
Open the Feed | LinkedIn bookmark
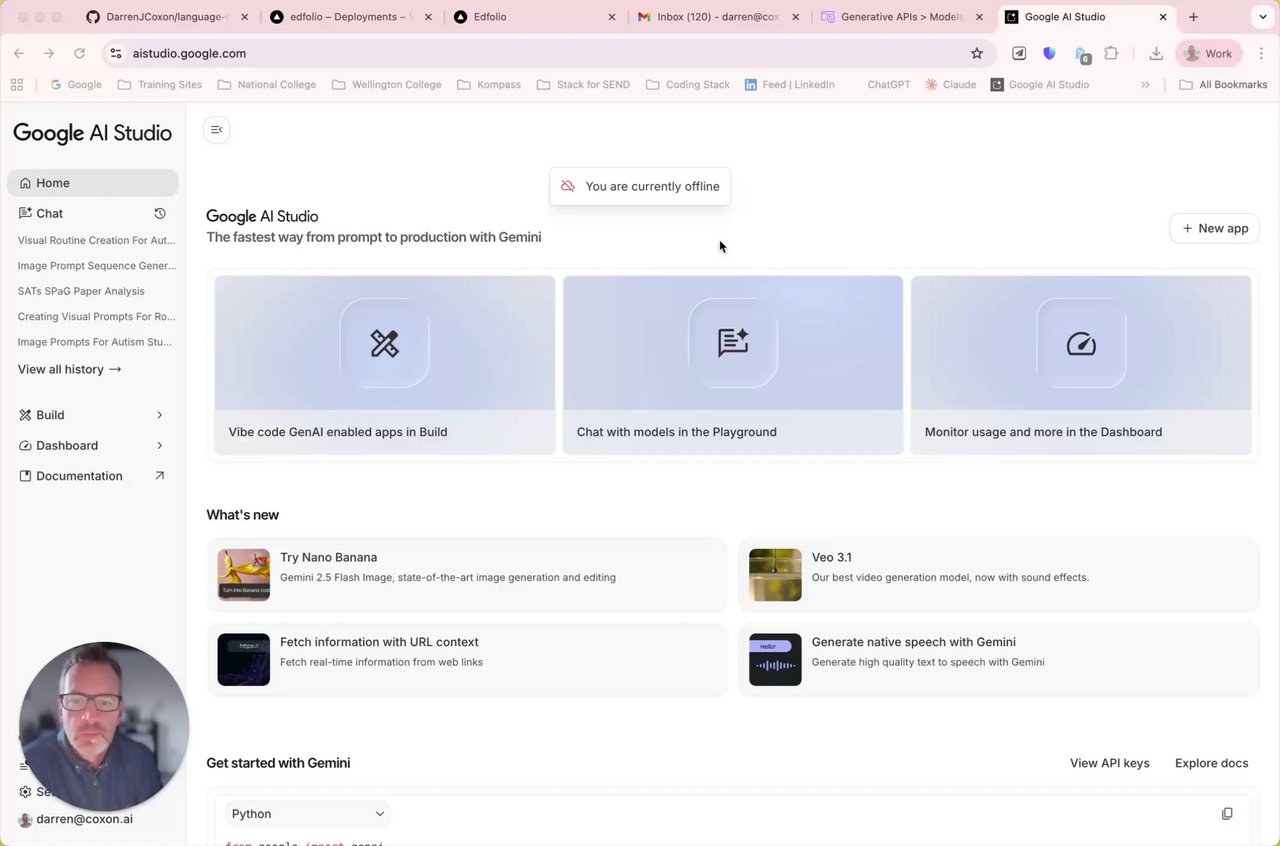point(789,85)
